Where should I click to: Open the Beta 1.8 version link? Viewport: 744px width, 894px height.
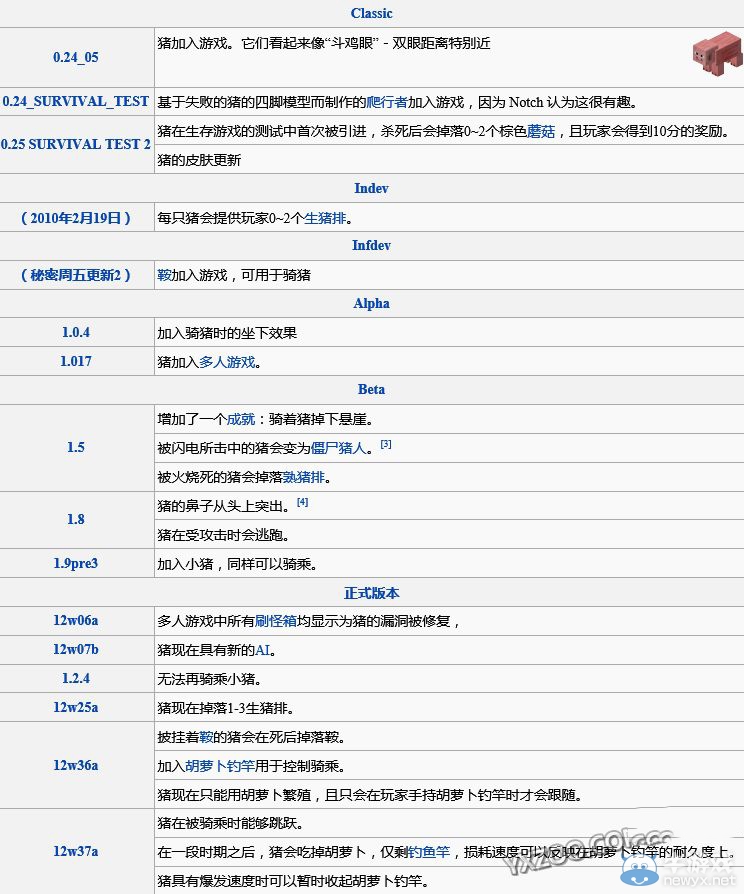76,519
